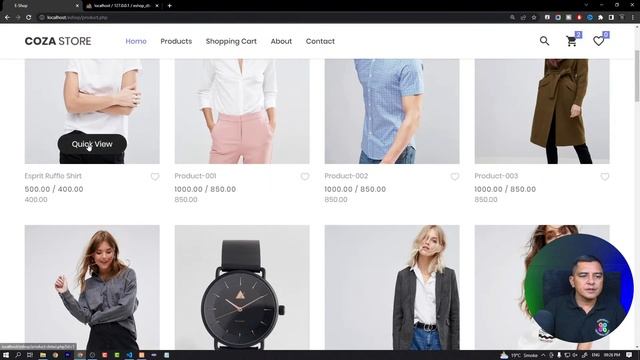The height and width of the screenshot is (360, 640).
Task: Click the black watch product image
Action: pyautogui.click(x=242, y=287)
